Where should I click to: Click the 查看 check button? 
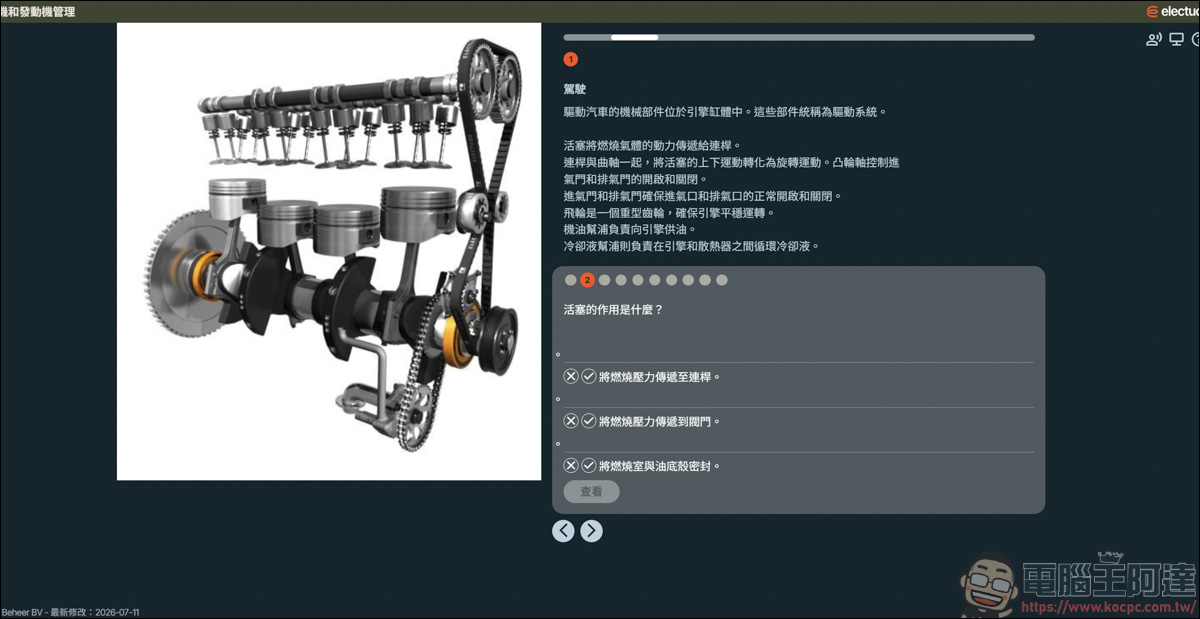pyautogui.click(x=591, y=492)
